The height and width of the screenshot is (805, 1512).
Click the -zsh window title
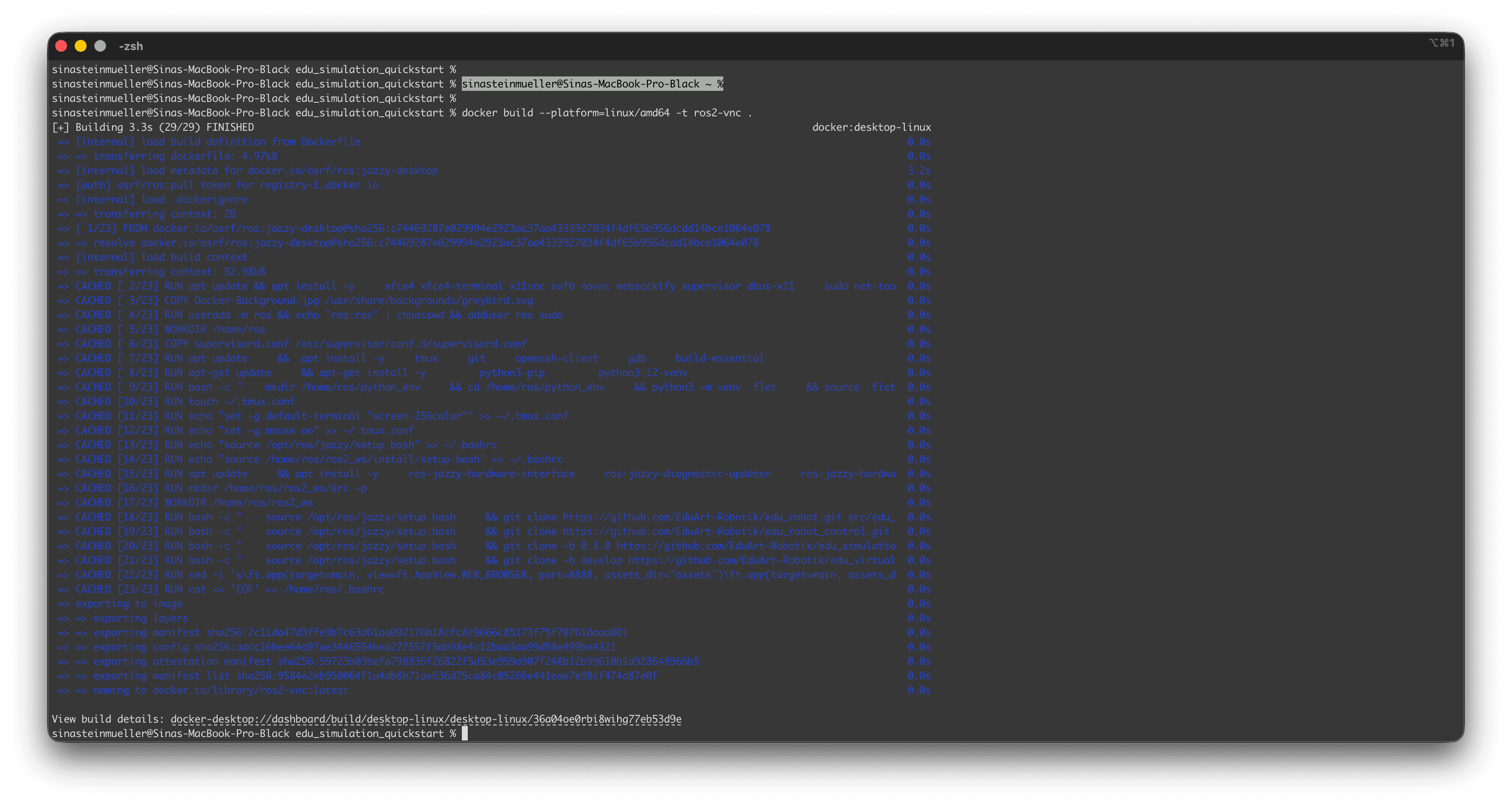pyautogui.click(x=131, y=46)
